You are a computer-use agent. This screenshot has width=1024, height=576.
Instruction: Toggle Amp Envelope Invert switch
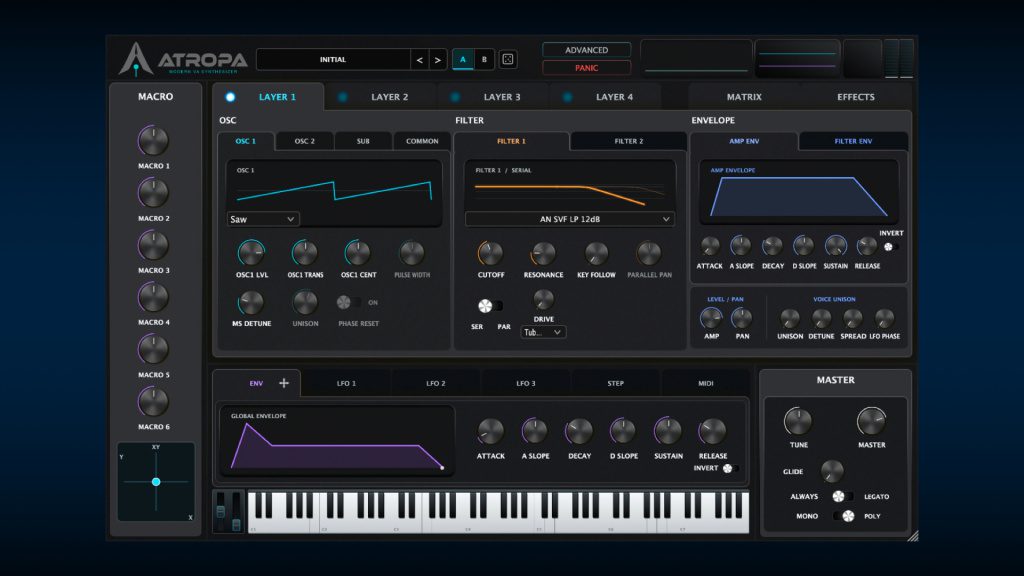[x=891, y=247]
